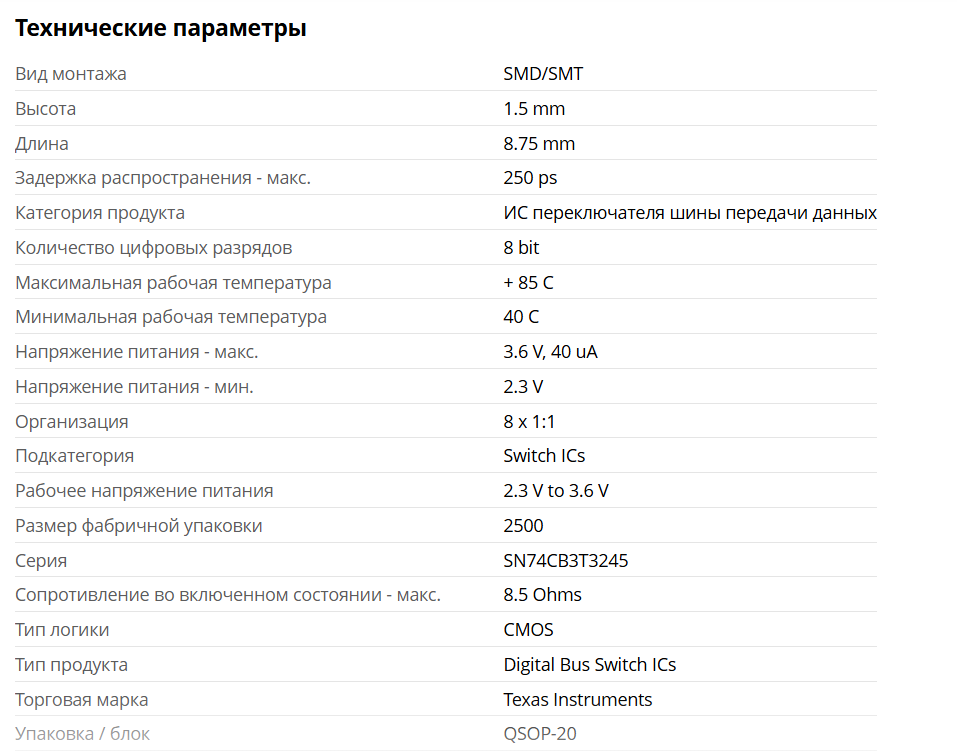The image size is (957, 753).
Task: Click the "3.6 V, 40 uA" value
Action: click(x=550, y=352)
